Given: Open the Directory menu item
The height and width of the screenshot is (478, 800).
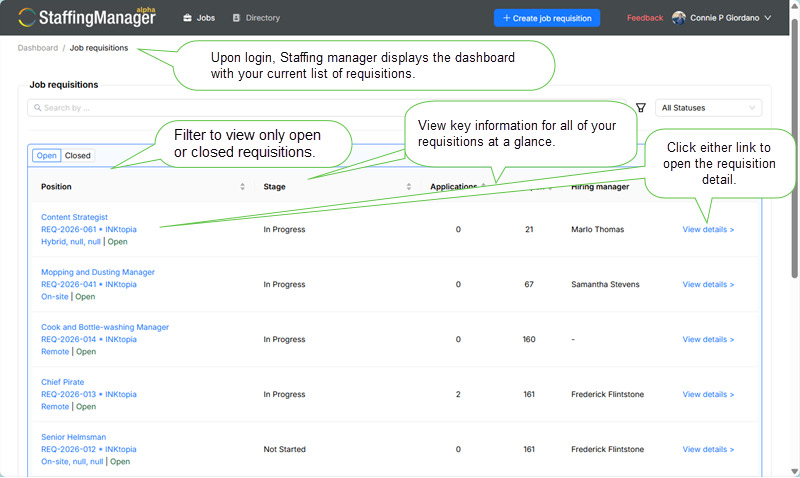Looking at the screenshot, I should (256, 18).
